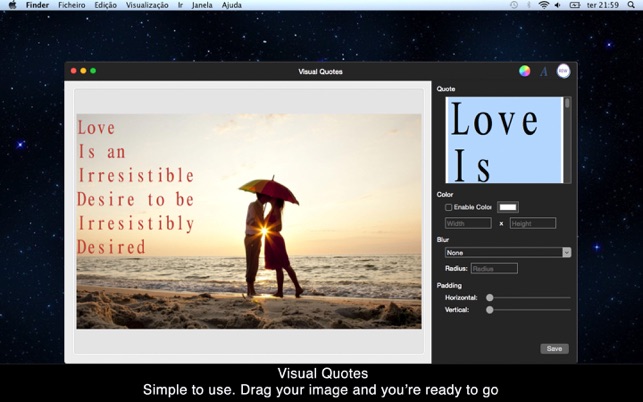Image resolution: width=643 pixels, height=402 pixels.
Task: Click the Bluetooth status icon
Action: pyautogui.click(x=529, y=5)
